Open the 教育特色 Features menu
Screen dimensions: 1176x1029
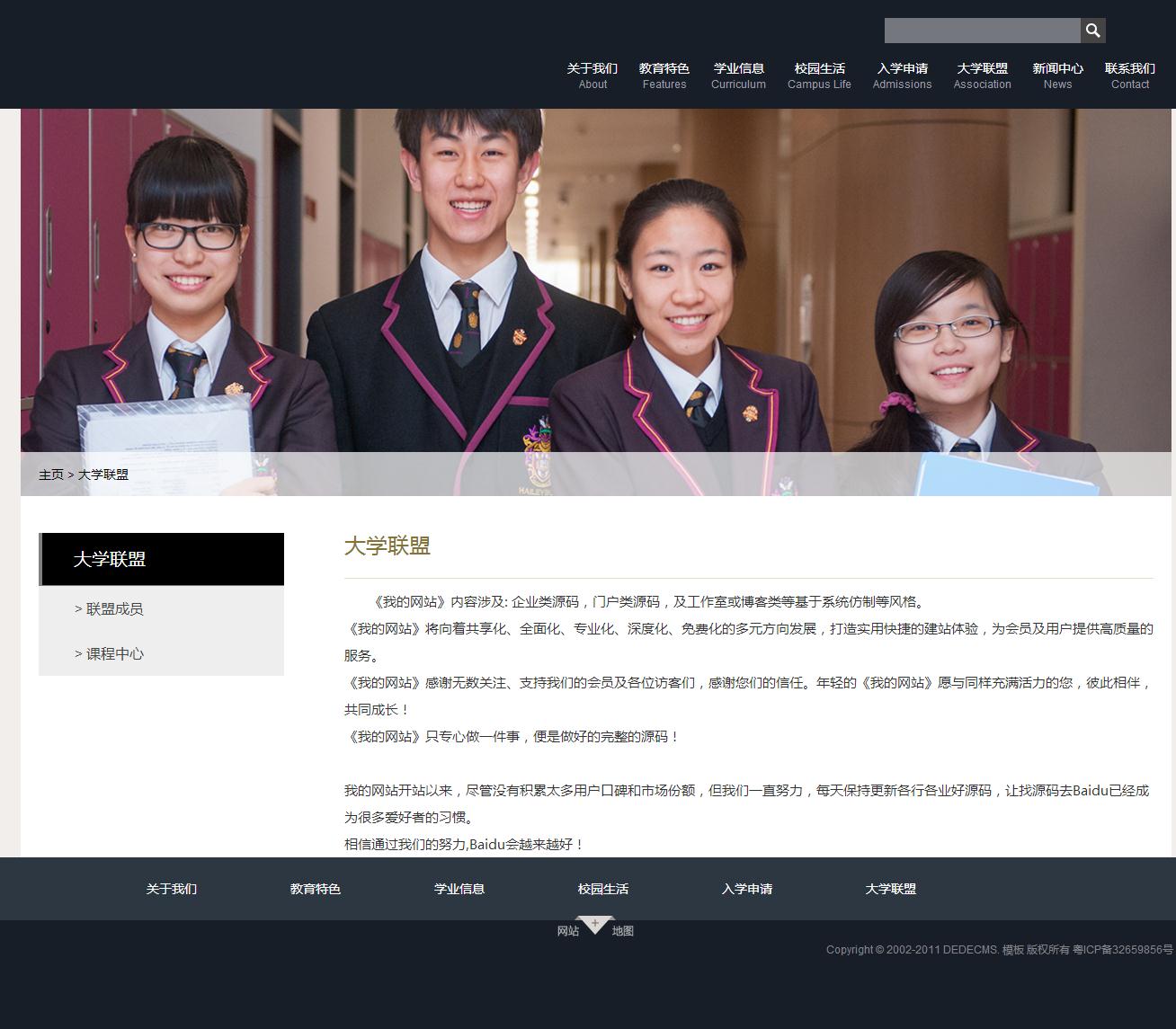664,75
